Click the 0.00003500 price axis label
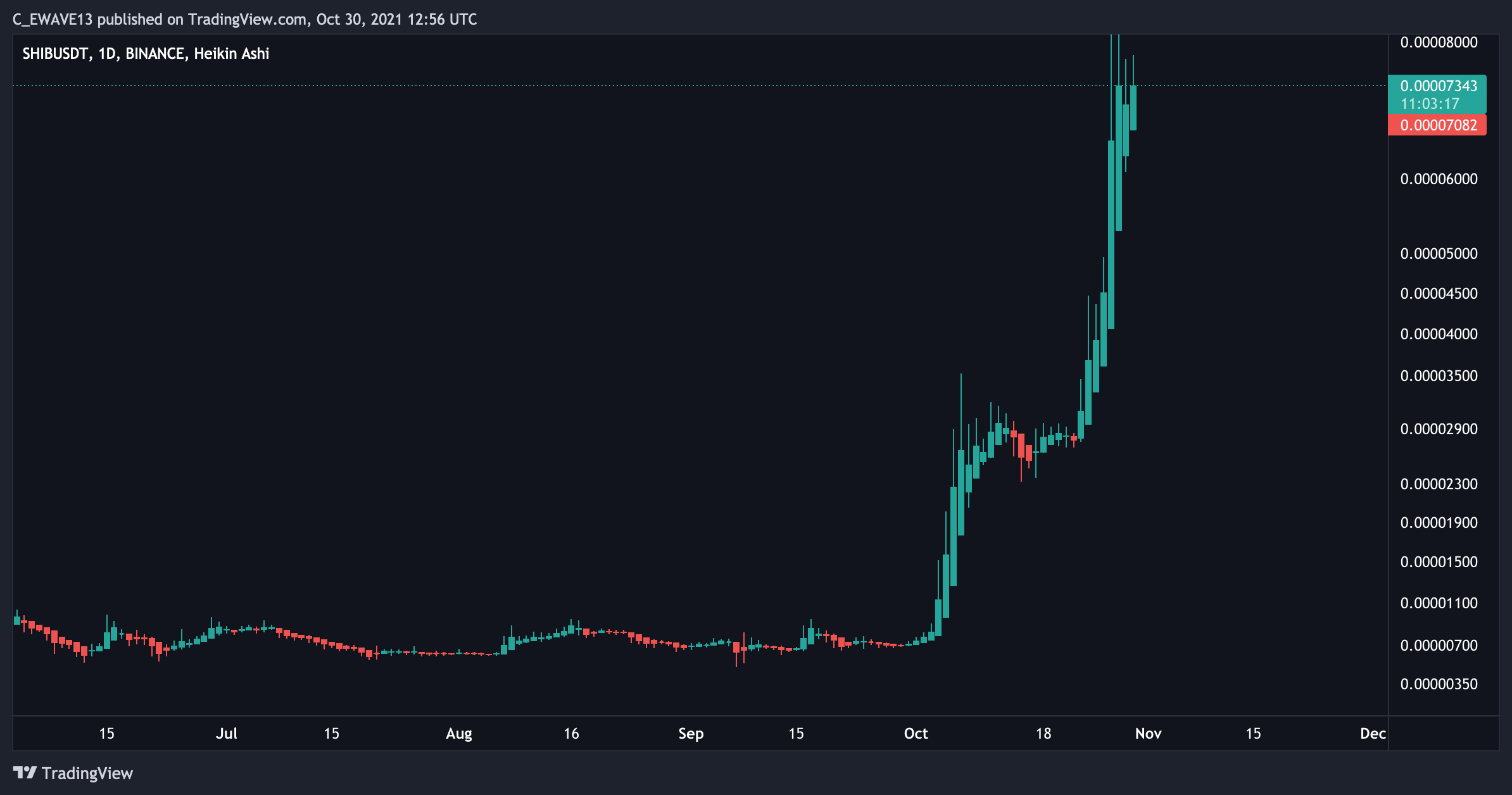 1439,376
